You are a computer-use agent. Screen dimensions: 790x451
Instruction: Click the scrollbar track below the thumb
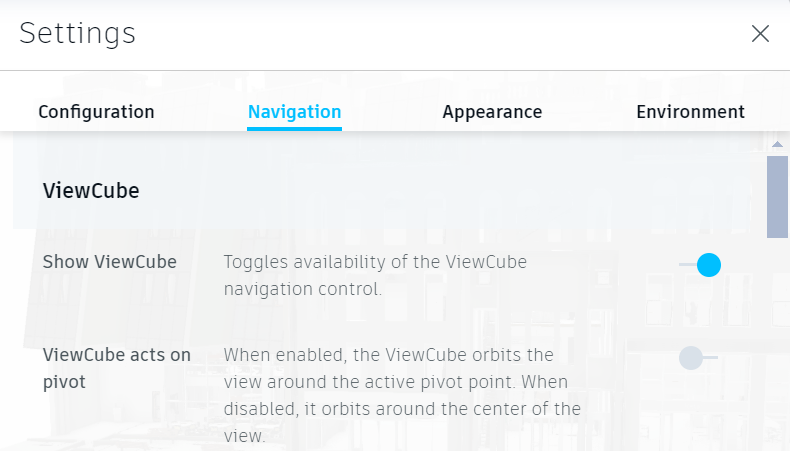(x=777, y=340)
